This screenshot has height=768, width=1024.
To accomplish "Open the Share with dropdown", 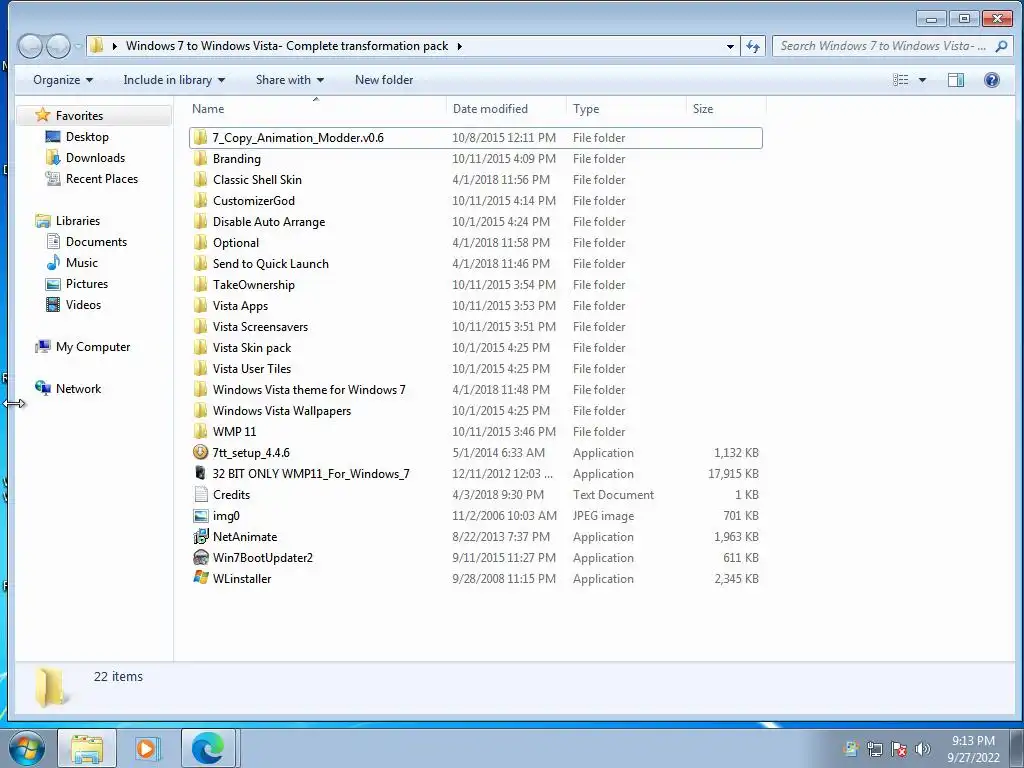I will (289, 80).
